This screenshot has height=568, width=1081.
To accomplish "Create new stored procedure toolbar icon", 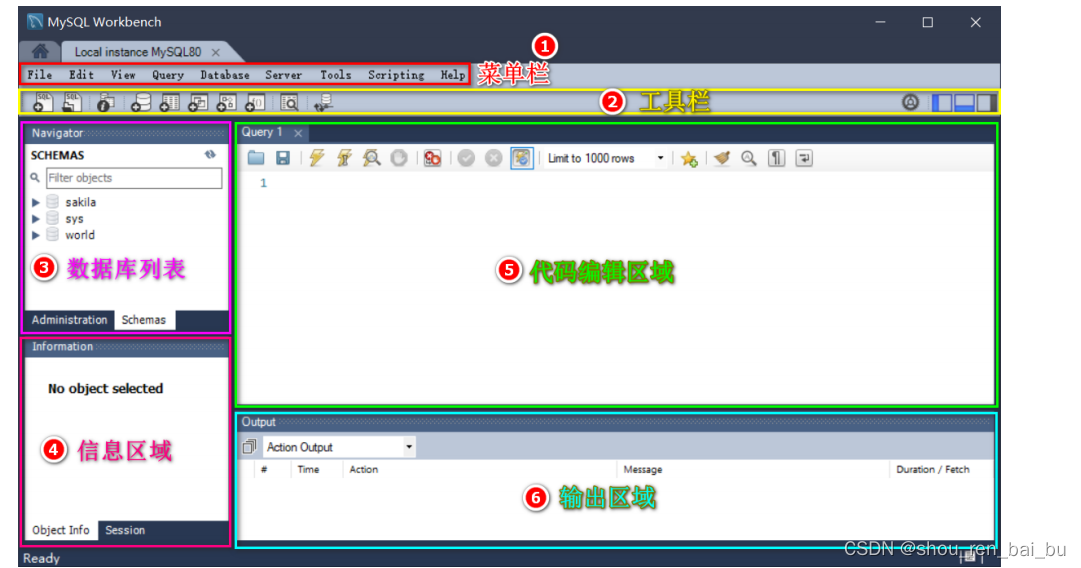I will pyautogui.click(x=227, y=103).
